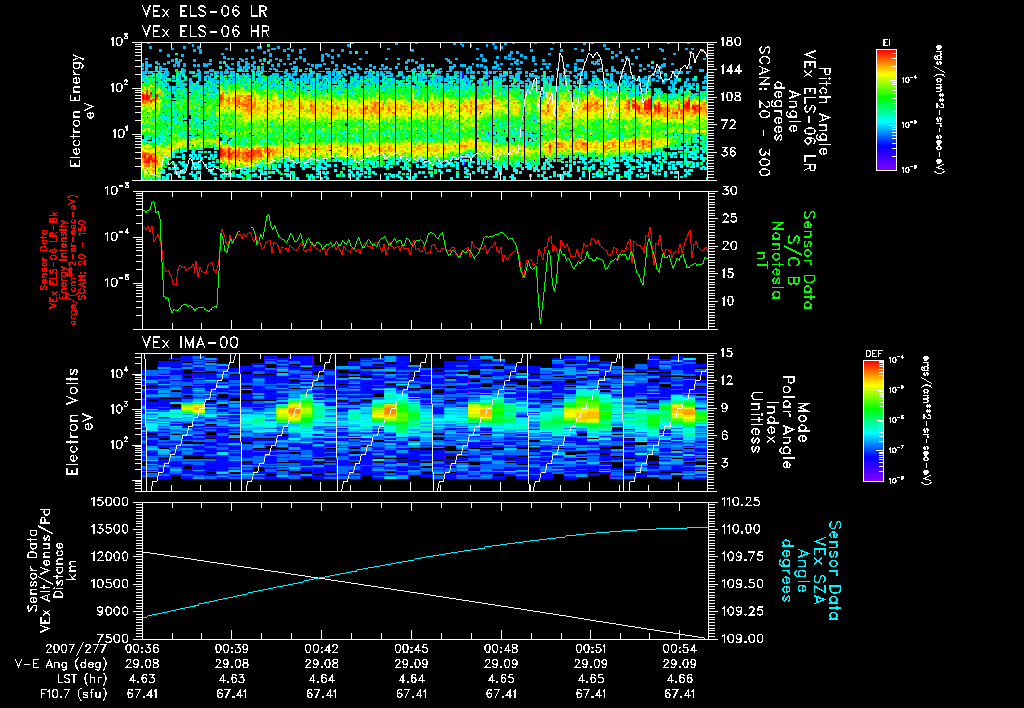Screen dimensions: 1024x708
Task: Click V-E angle 29.09 under 00:45
Action: [x=411, y=664]
